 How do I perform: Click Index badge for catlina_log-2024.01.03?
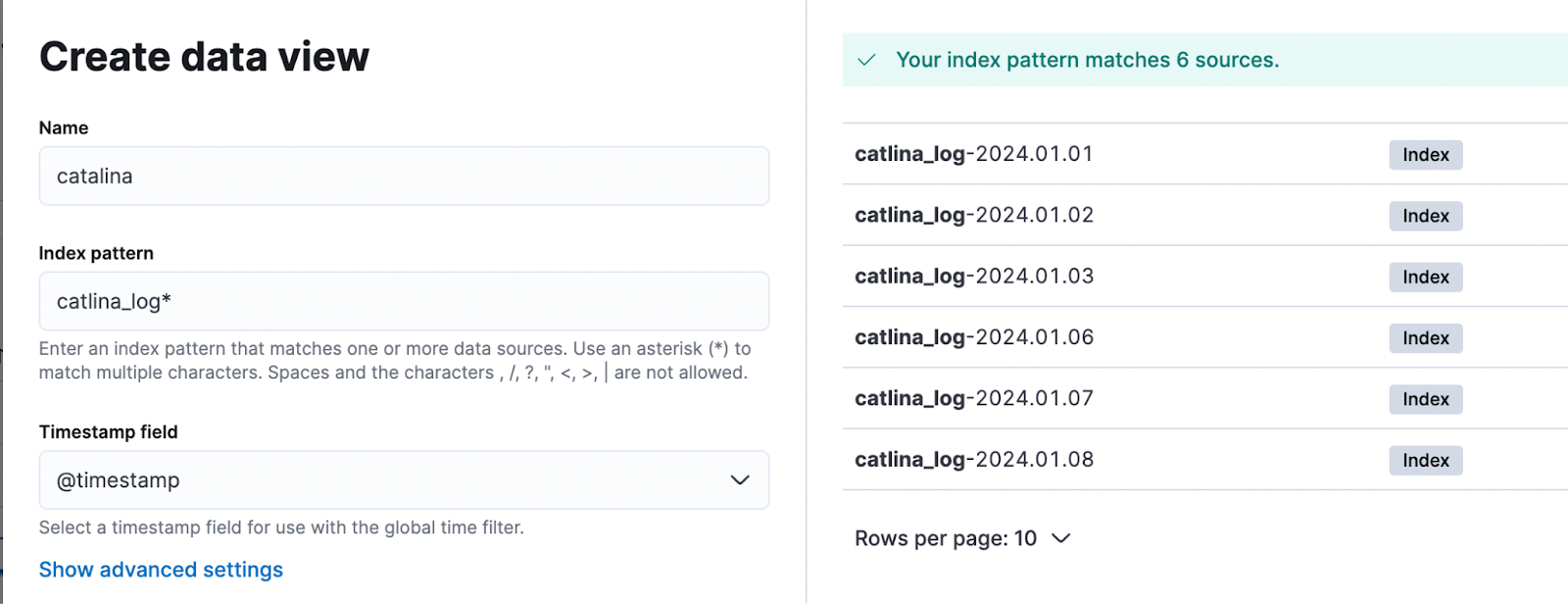click(1425, 277)
